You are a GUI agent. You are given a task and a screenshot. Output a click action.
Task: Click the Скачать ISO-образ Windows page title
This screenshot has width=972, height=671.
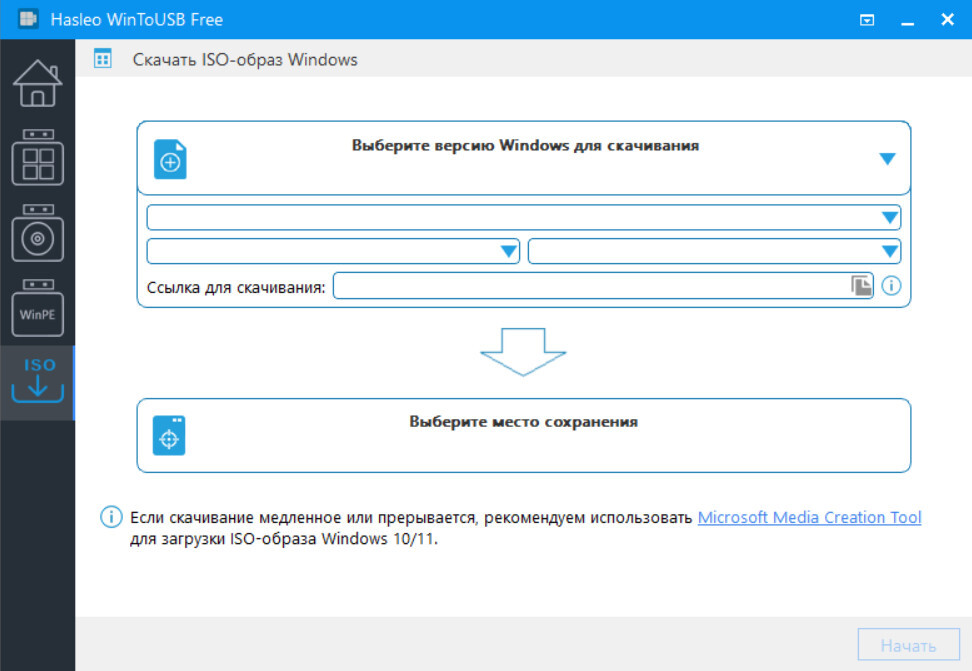(x=245, y=60)
